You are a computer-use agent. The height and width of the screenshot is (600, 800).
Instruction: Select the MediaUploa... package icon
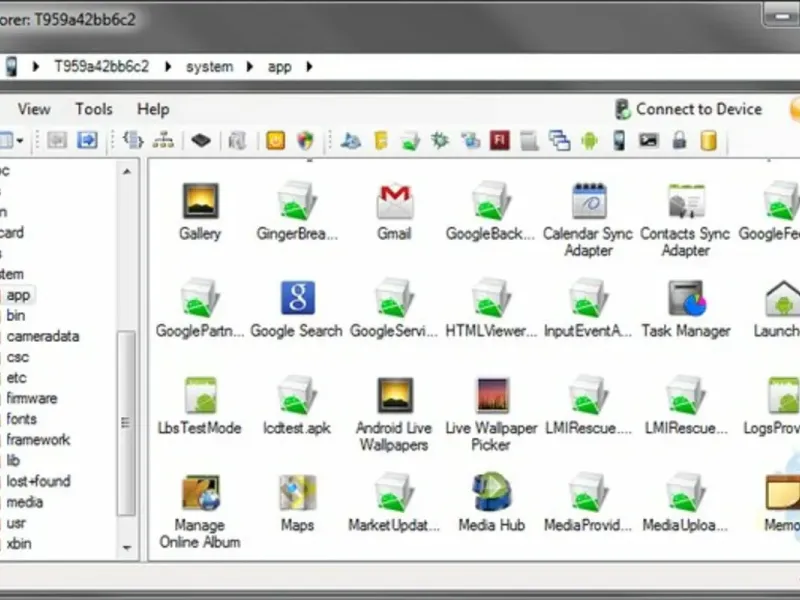[686, 492]
